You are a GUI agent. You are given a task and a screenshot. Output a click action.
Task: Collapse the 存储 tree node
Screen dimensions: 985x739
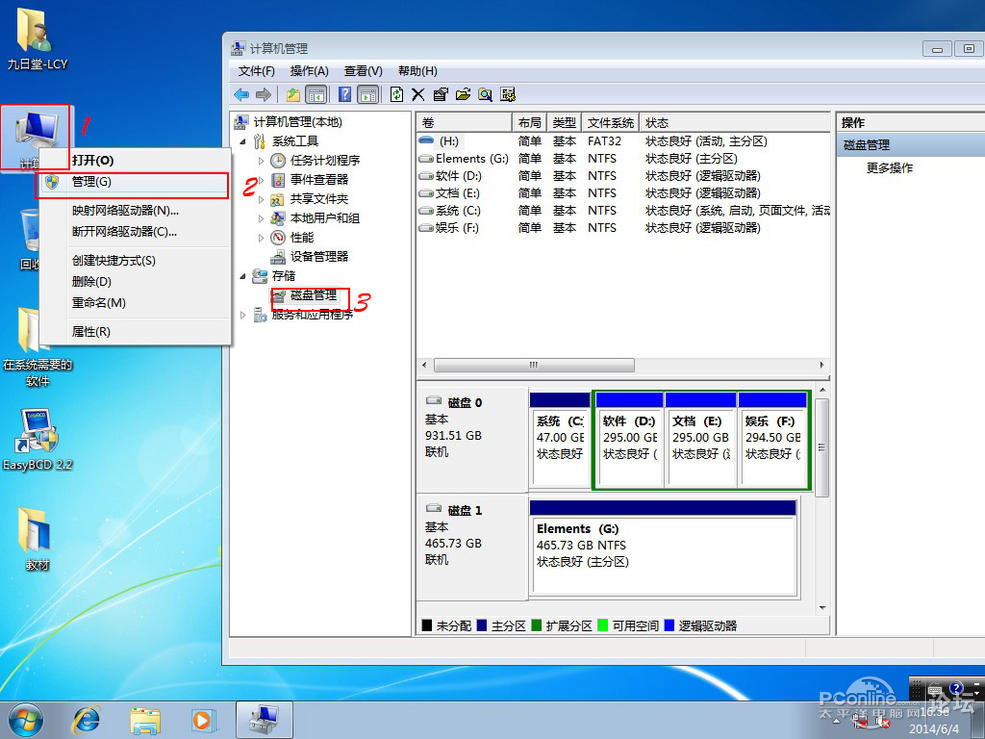point(243,276)
